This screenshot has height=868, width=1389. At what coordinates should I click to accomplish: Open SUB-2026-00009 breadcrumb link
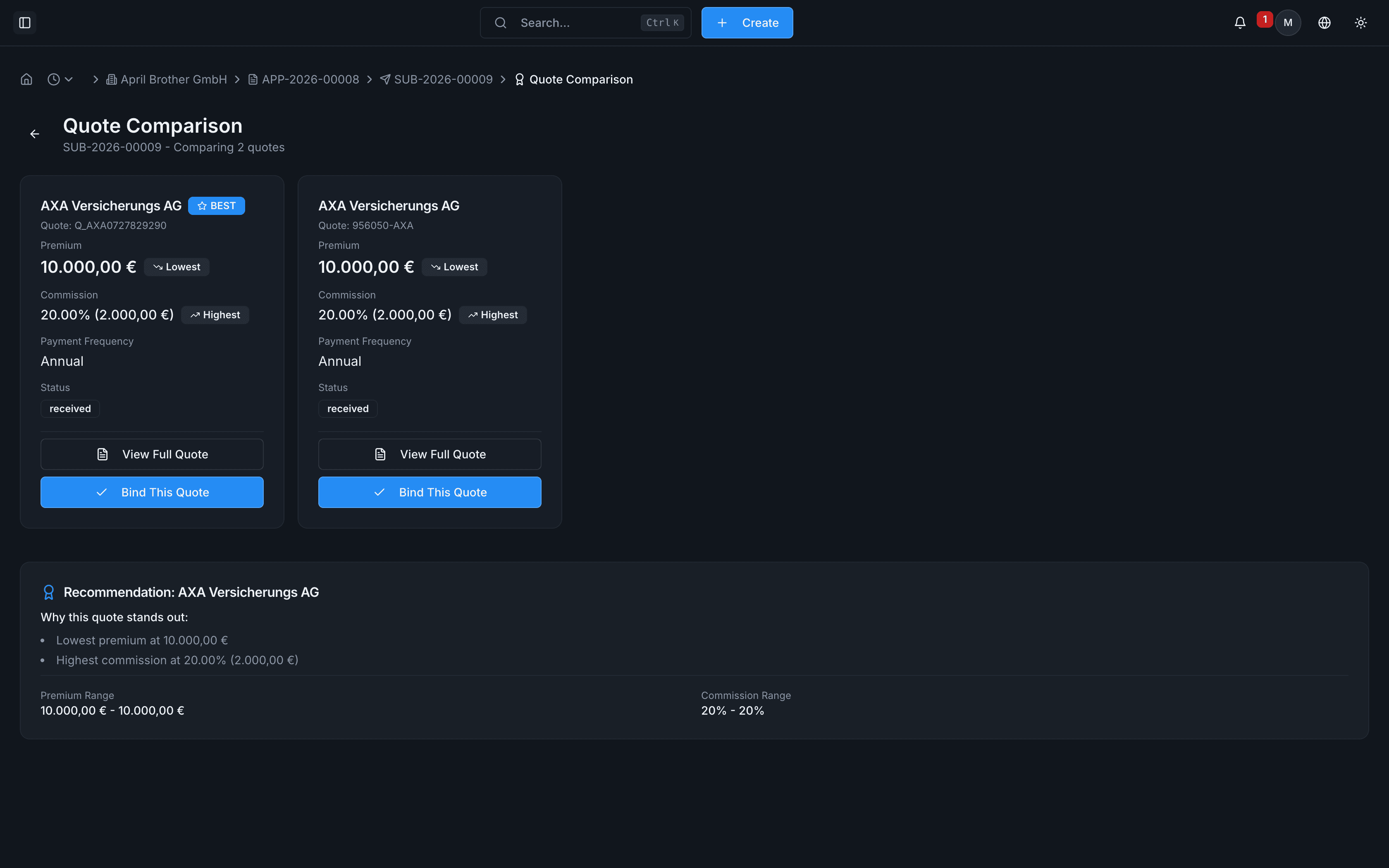442,79
